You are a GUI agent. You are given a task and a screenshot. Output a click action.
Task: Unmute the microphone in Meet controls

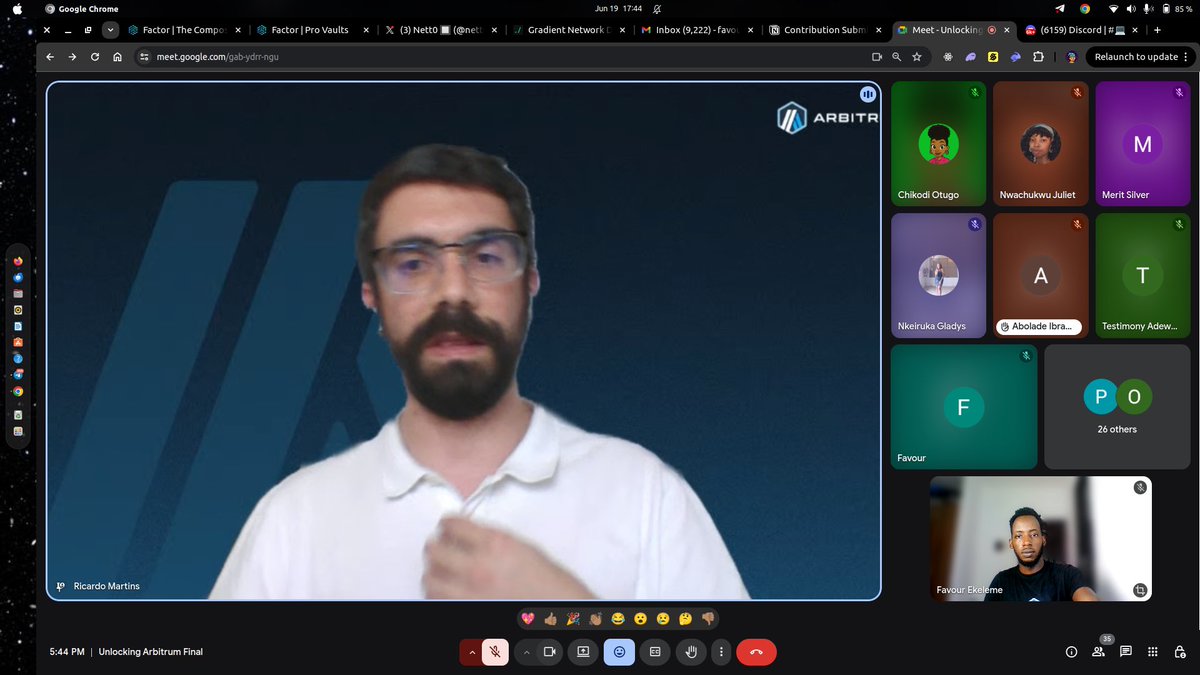click(494, 652)
